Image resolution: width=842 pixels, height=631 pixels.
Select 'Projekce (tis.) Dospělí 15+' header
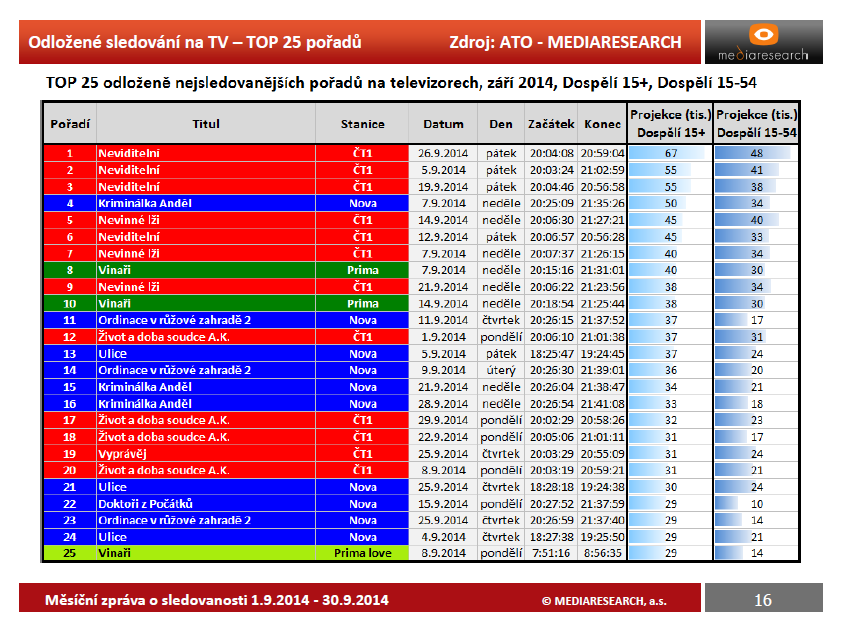point(671,124)
